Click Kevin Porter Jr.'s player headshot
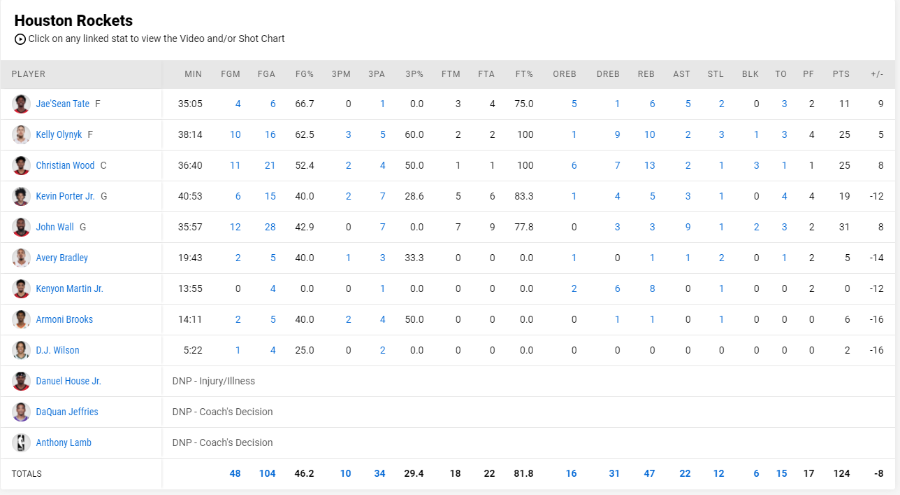The image size is (900, 495). tap(21, 196)
